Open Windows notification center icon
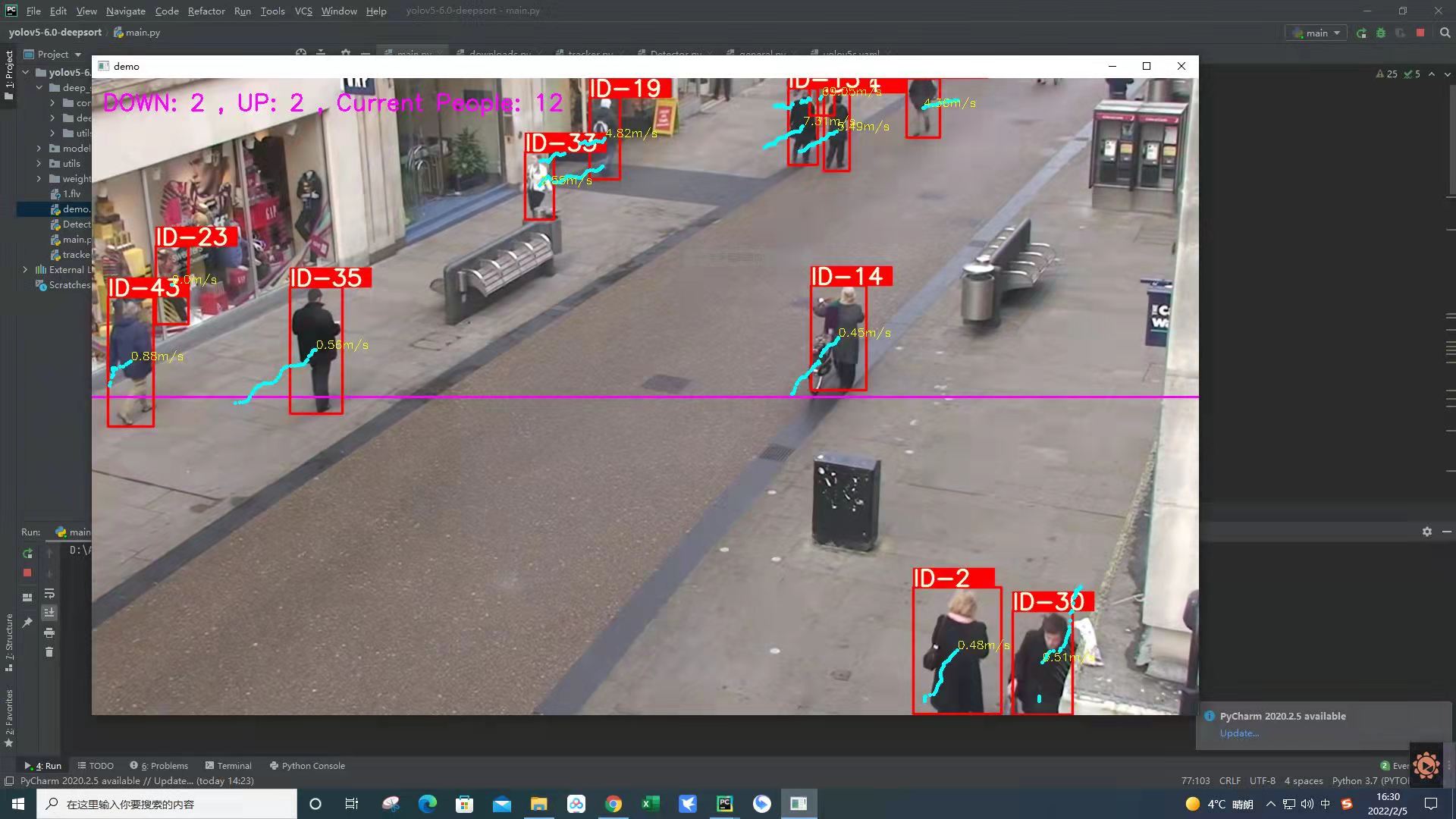The height and width of the screenshot is (819, 1456). (x=1431, y=804)
